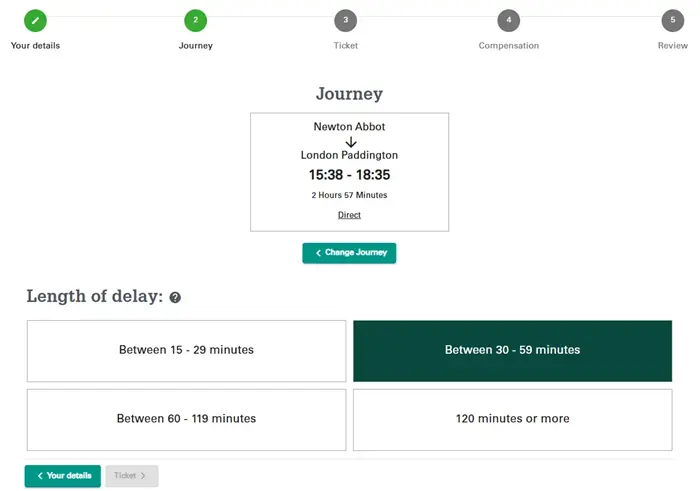The image size is (700, 491).
Task: Click the green pencil step icon
Action: click(x=35, y=21)
